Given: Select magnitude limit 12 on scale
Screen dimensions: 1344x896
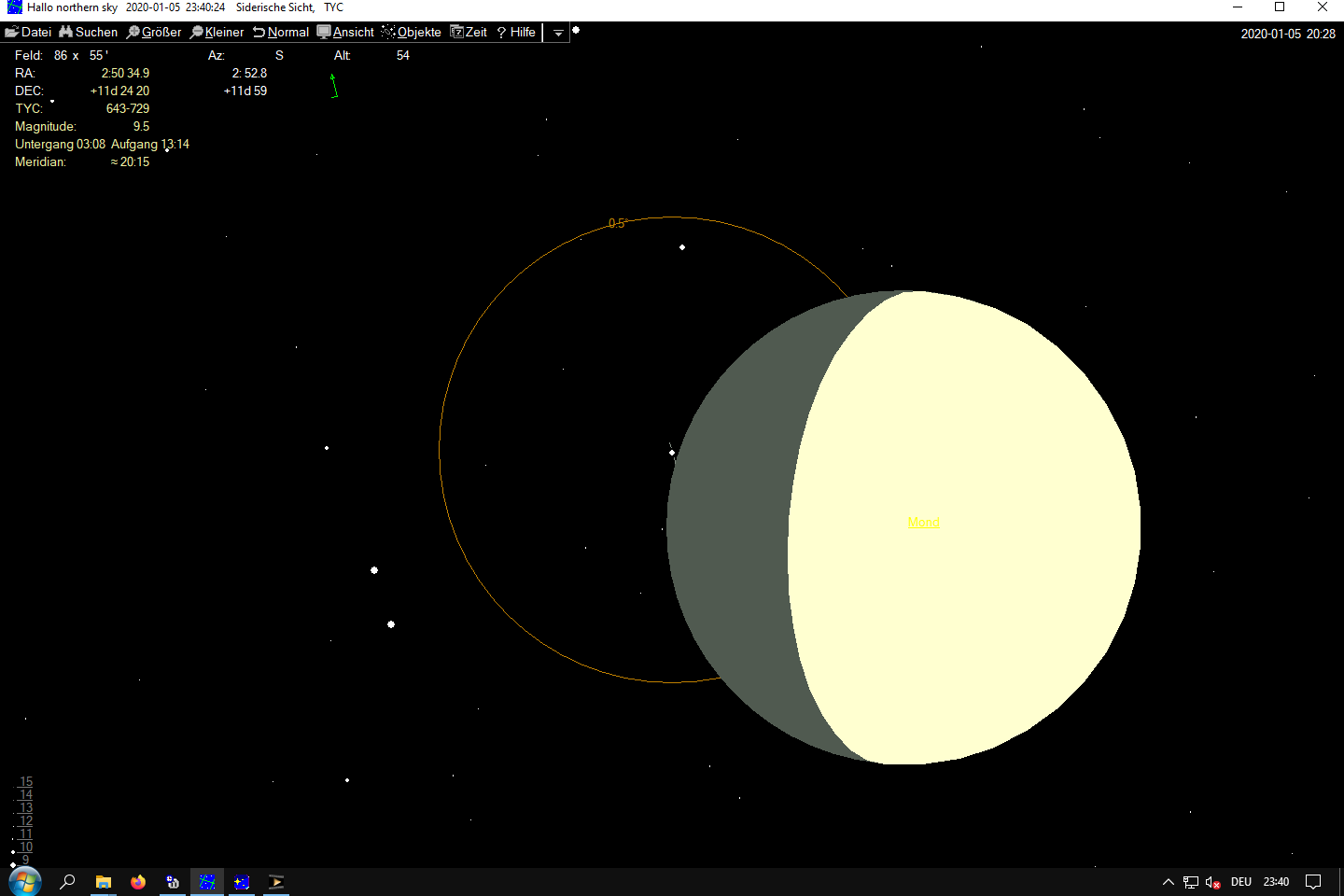Looking at the screenshot, I should pyautogui.click(x=25, y=821).
